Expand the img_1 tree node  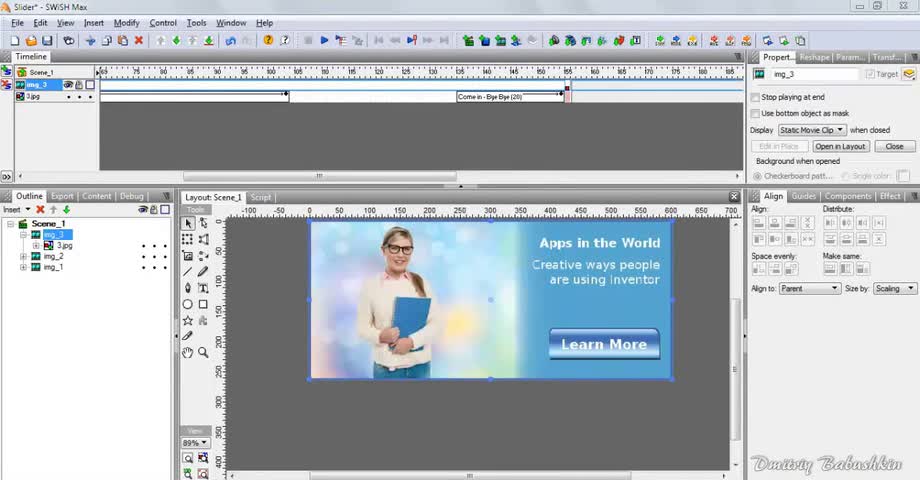click(x=23, y=267)
